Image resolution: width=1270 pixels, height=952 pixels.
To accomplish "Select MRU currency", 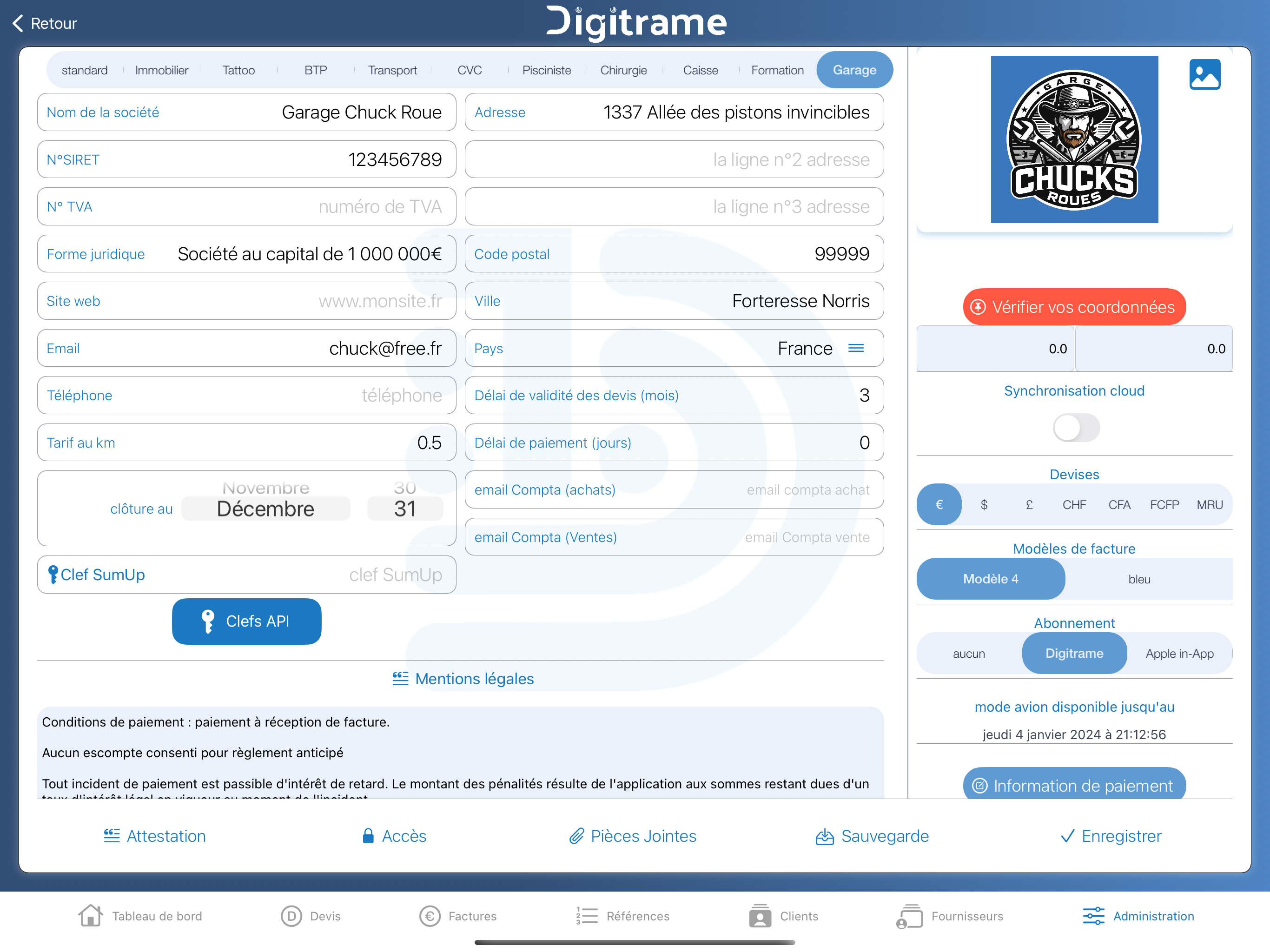I will (x=1210, y=505).
